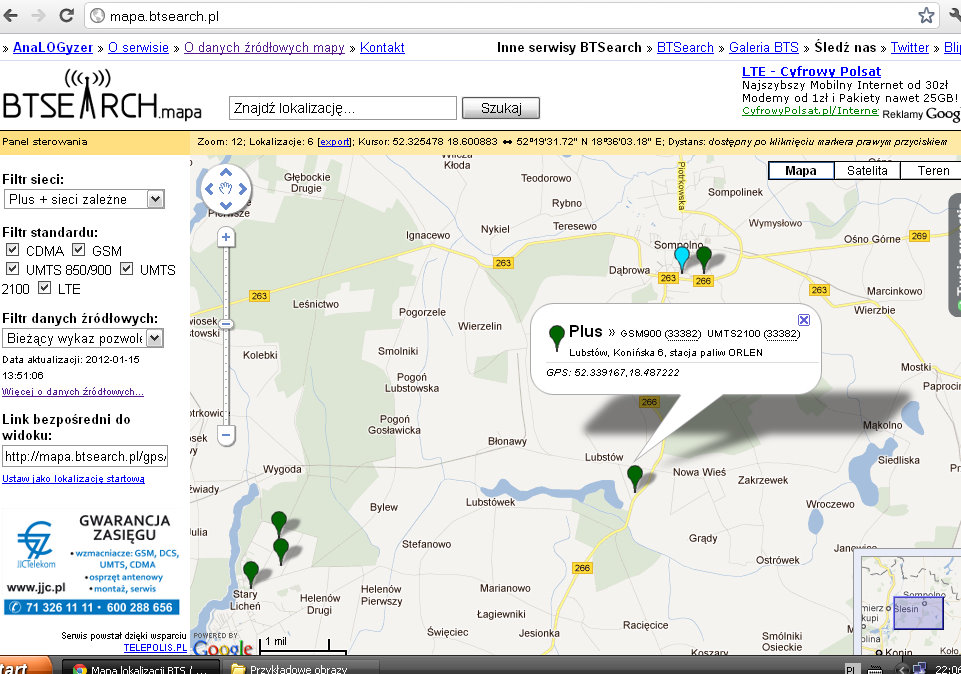Screen dimensions: 961x674
Task: Click Ustaw jako lokalizację startową
Action: (74, 479)
